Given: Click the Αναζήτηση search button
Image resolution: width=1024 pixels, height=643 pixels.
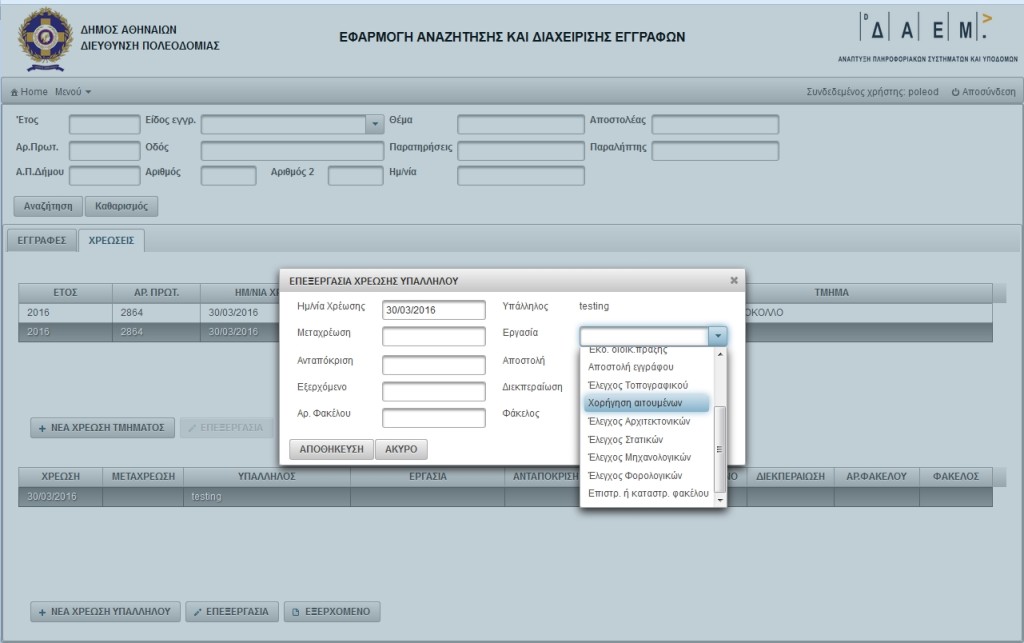Looking at the screenshot, I should coord(48,207).
